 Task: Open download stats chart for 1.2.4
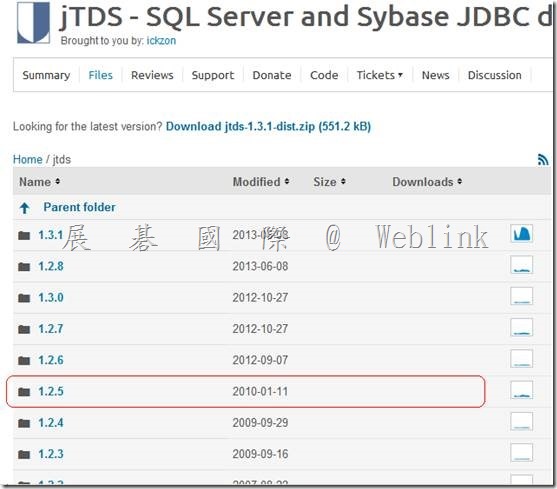[x=521, y=421]
